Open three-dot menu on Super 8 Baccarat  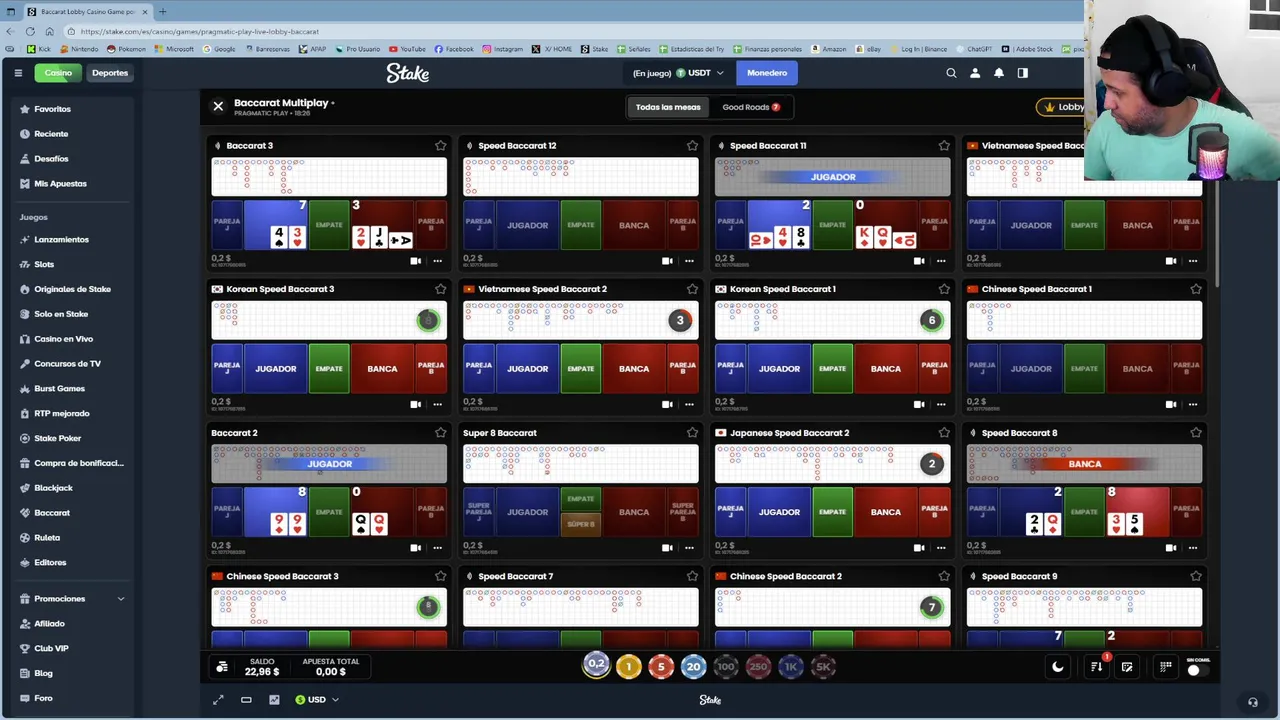point(689,548)
